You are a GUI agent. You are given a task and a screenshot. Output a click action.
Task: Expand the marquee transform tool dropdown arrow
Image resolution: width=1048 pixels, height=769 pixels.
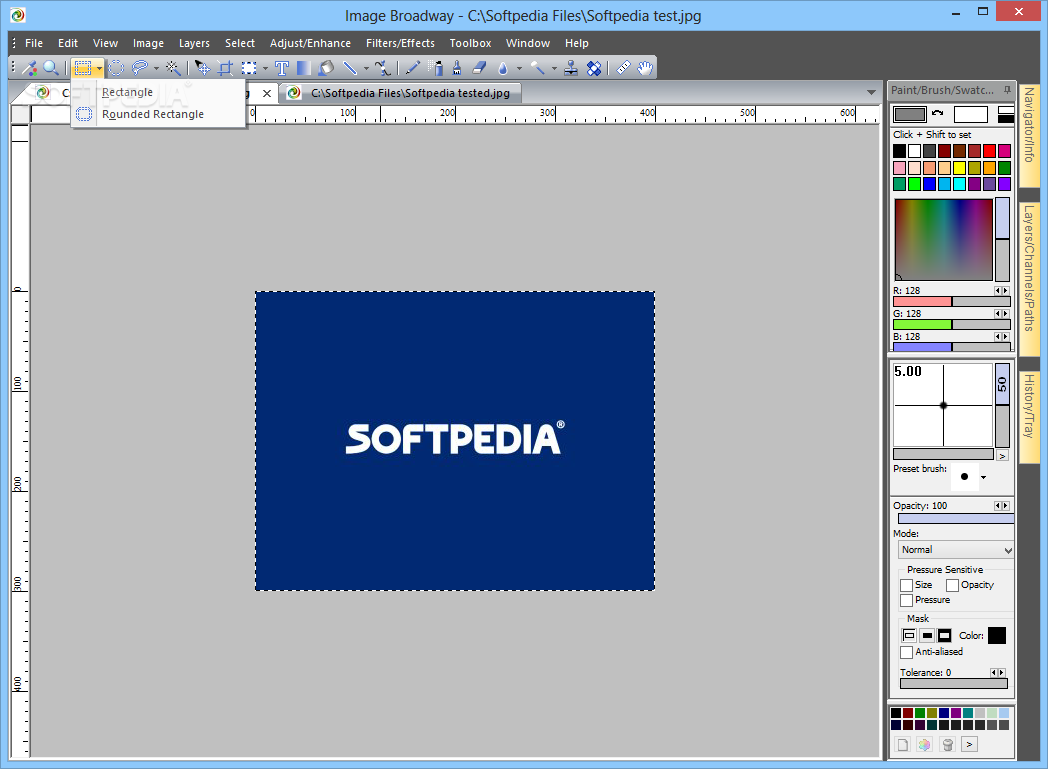pyautogui.click(x=265, y=68)
